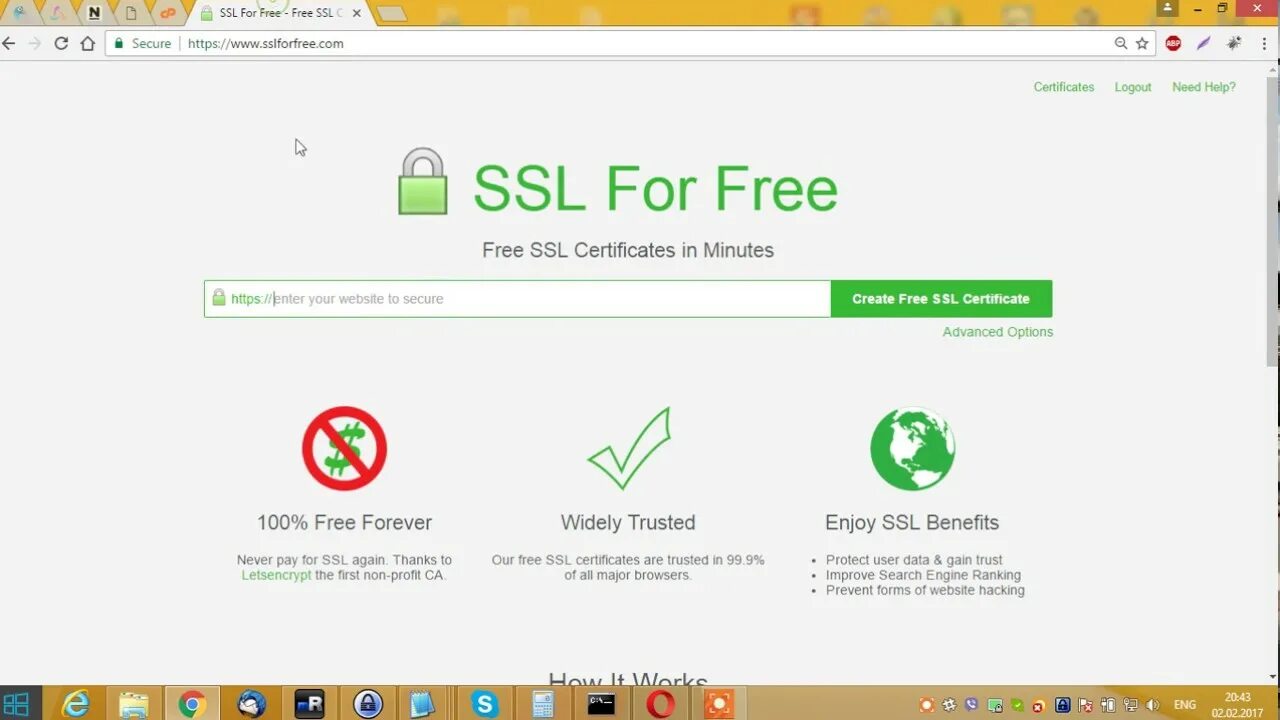Click the Enjoy SSL Benefits heading

[x=912, y=522]
